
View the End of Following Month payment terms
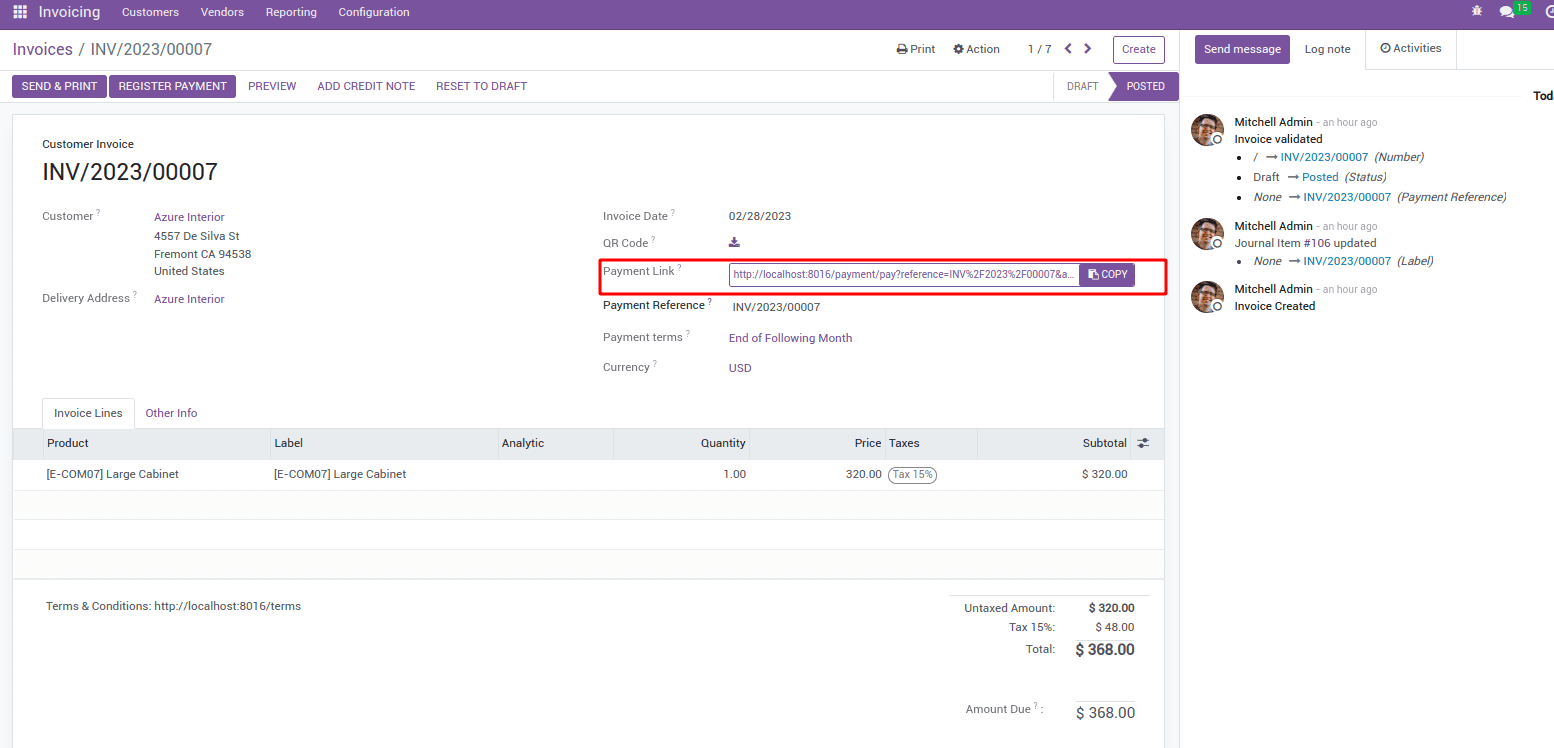coord(790,337)
